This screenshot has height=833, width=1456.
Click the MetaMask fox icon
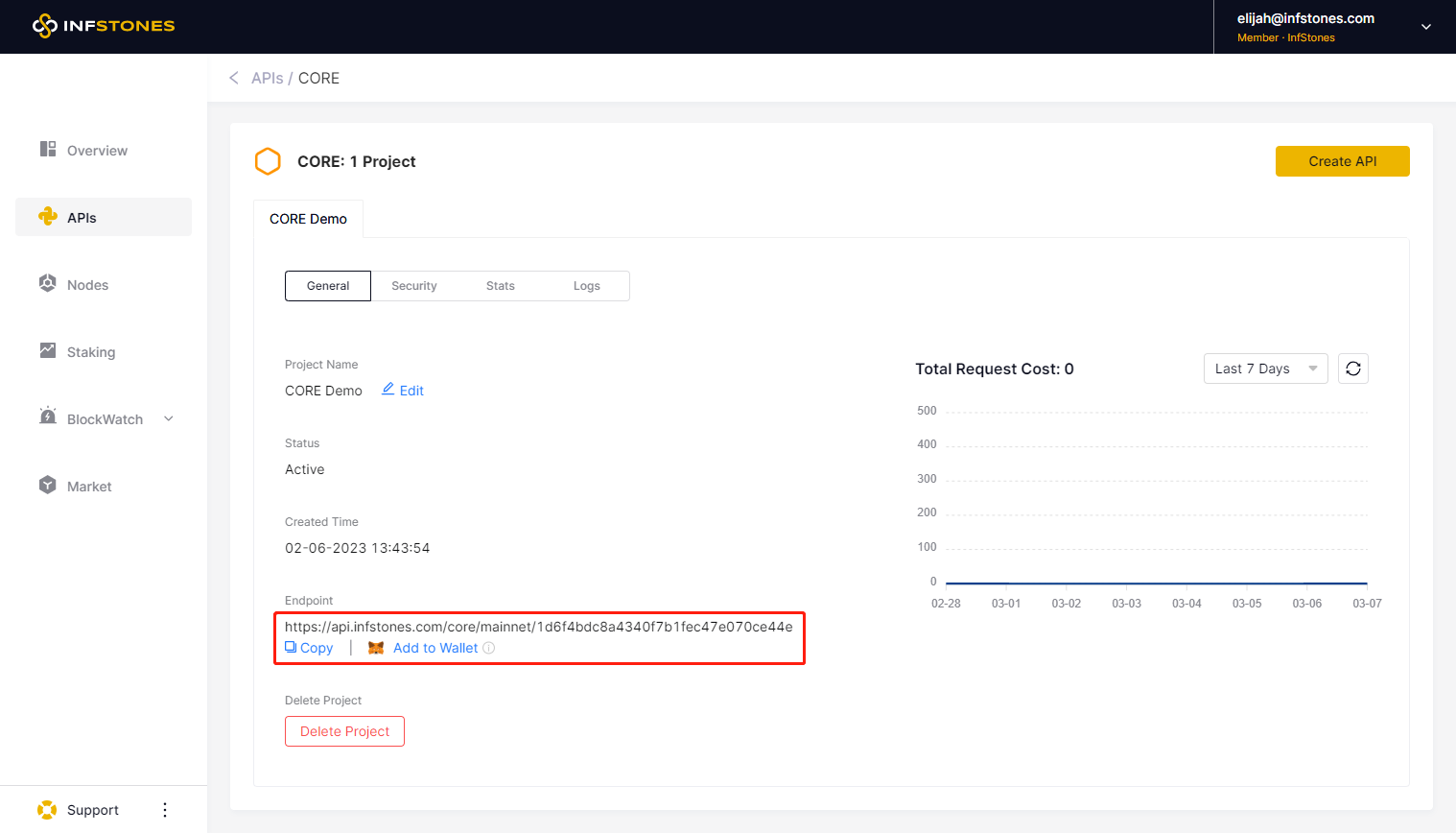376,648
